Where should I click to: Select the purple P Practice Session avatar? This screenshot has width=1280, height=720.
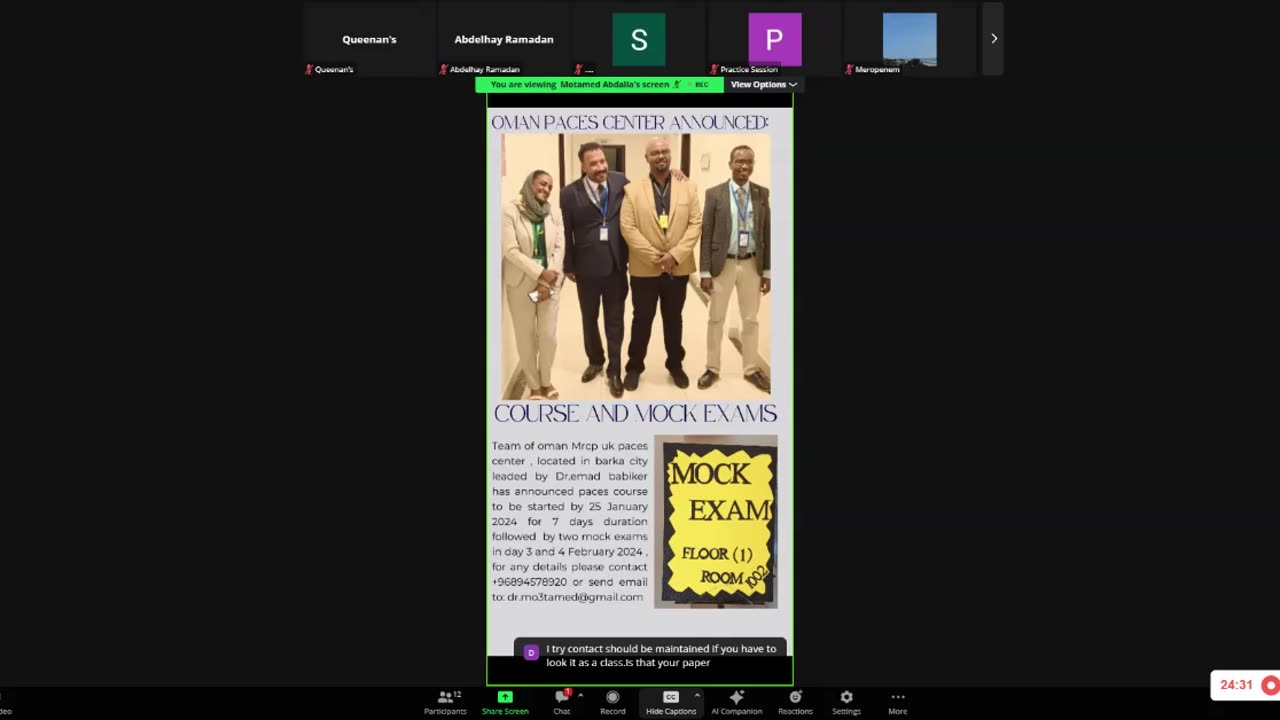click(775, 39)
